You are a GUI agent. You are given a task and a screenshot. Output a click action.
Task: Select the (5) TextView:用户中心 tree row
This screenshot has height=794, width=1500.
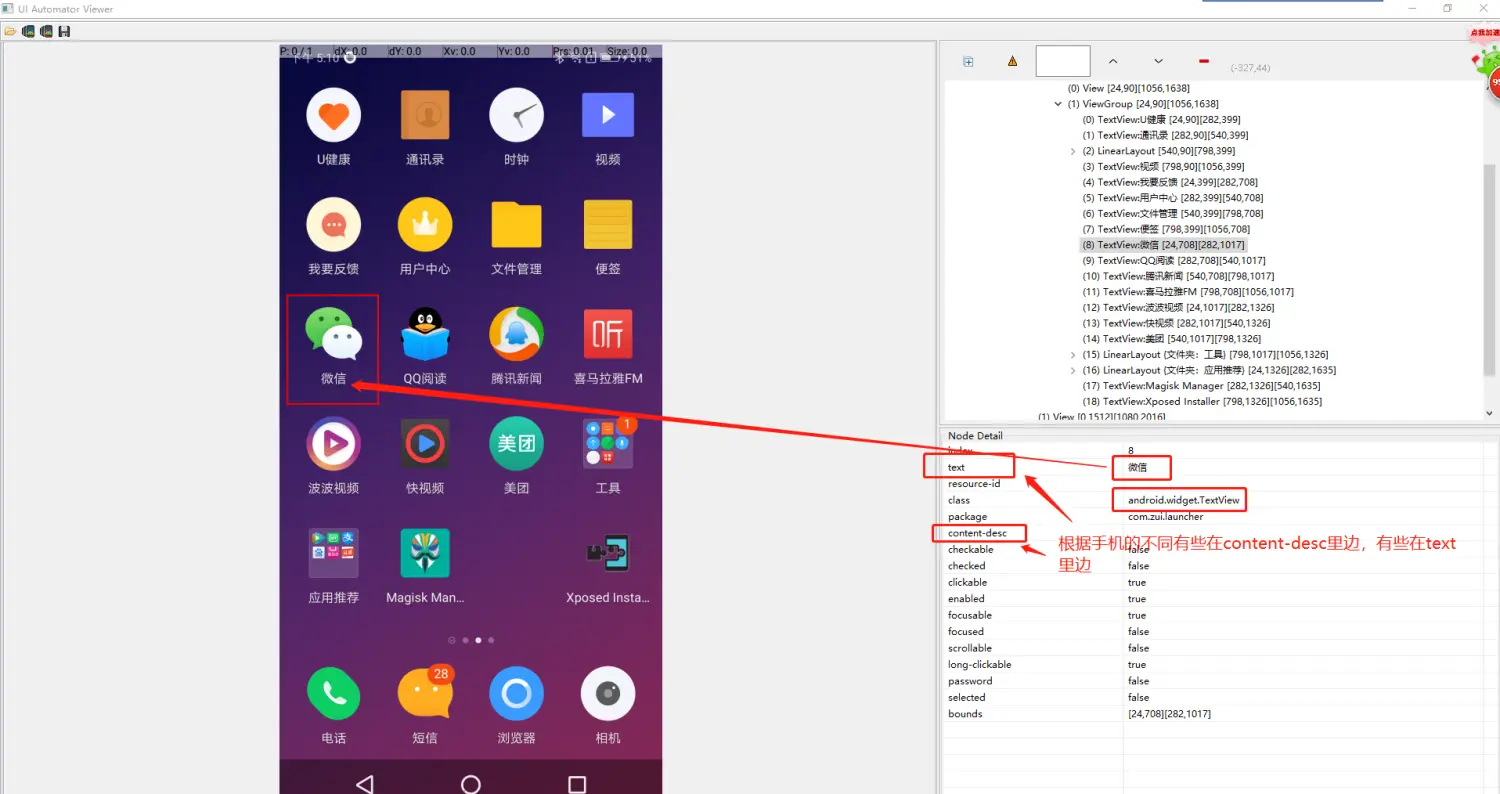click(x=1173, y=198)
